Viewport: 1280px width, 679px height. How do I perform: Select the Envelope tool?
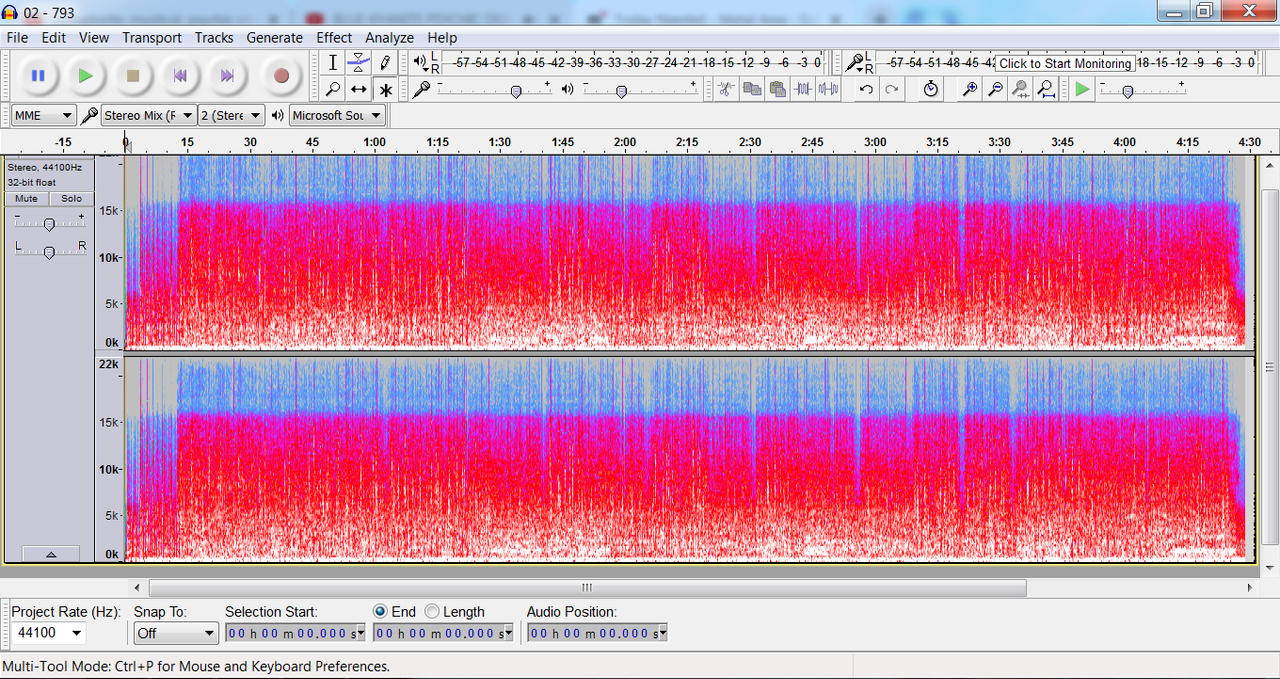pos(359,63)
